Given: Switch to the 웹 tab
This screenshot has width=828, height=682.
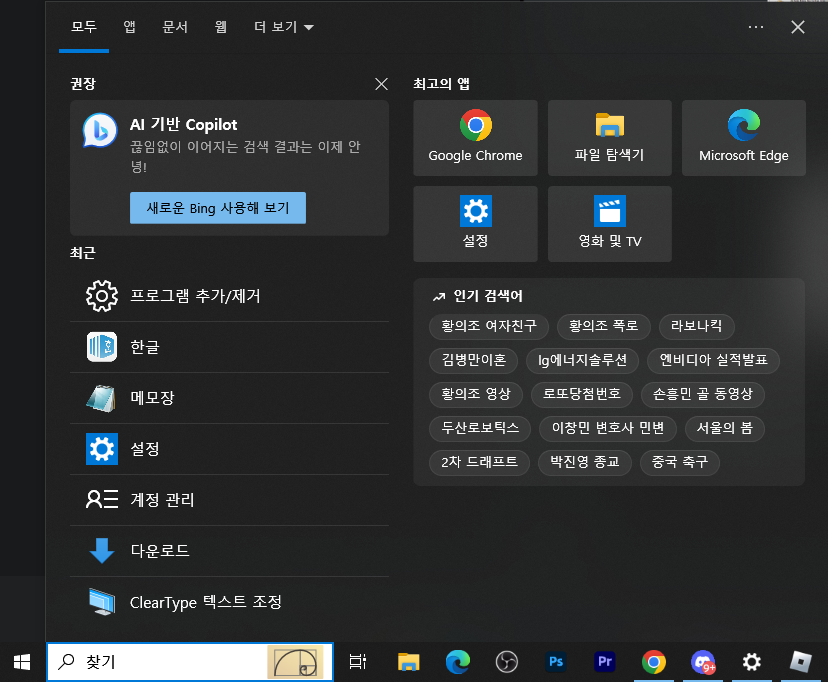Looking at the screenshot, I should [220, 27].
